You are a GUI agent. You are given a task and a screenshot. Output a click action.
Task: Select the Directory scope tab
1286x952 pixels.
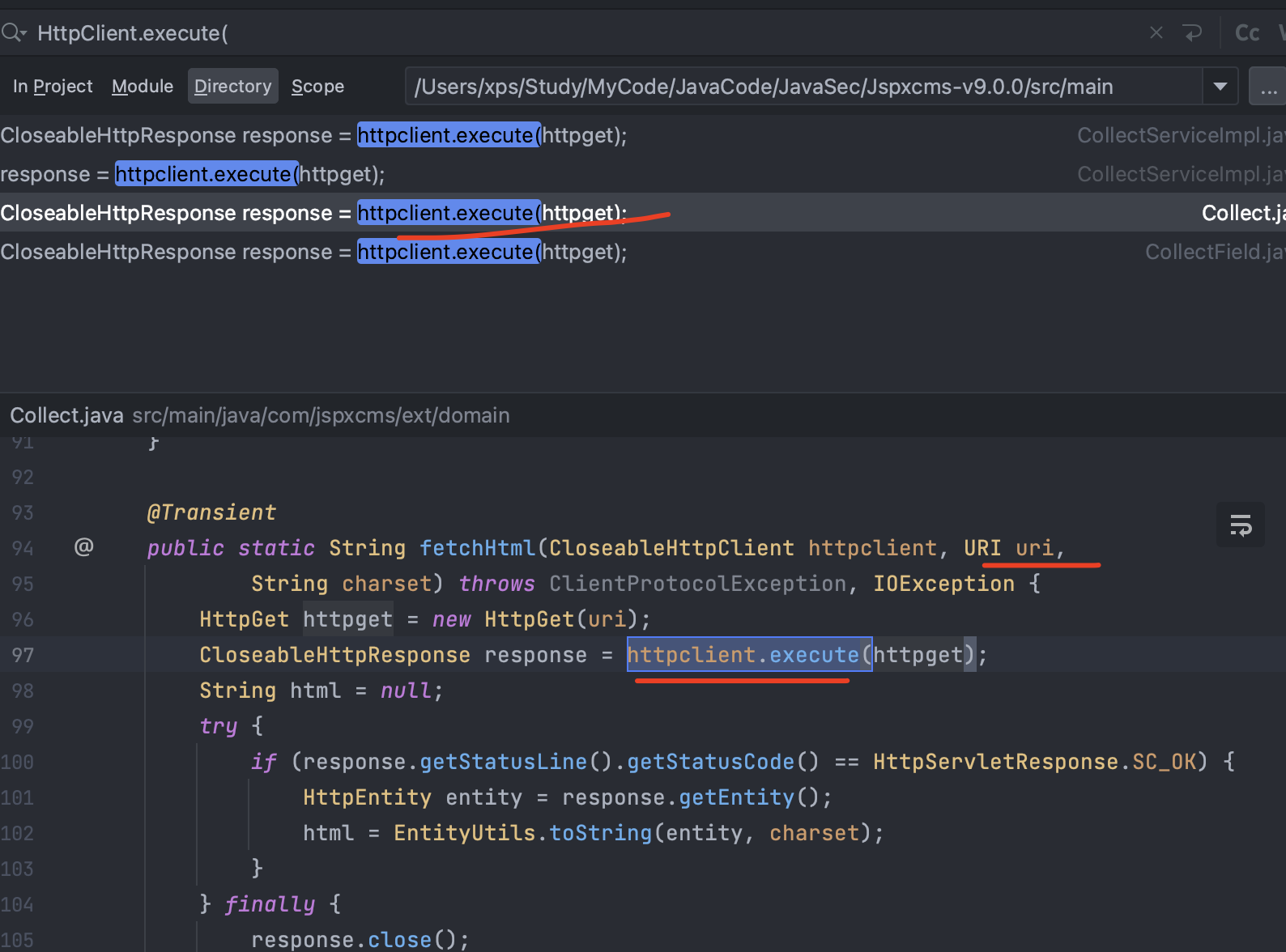click(x=232, y=87)
